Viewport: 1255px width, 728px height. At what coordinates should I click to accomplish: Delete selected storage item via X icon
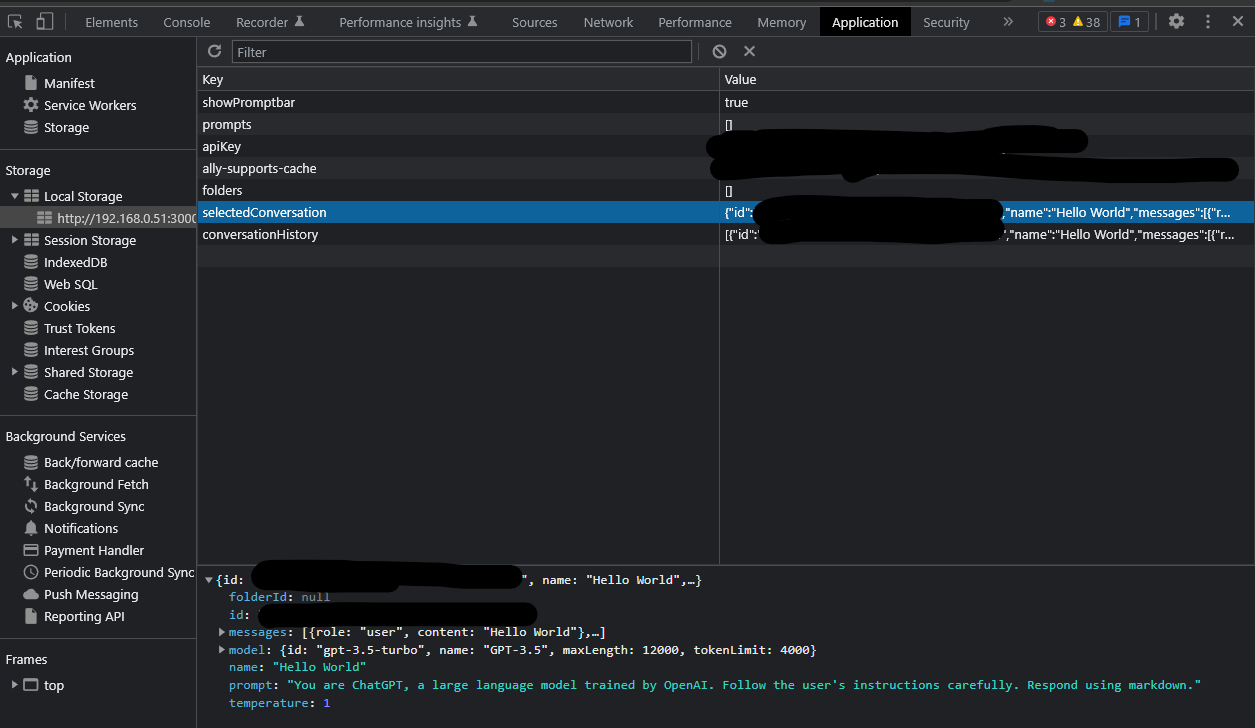click(749, 51)
